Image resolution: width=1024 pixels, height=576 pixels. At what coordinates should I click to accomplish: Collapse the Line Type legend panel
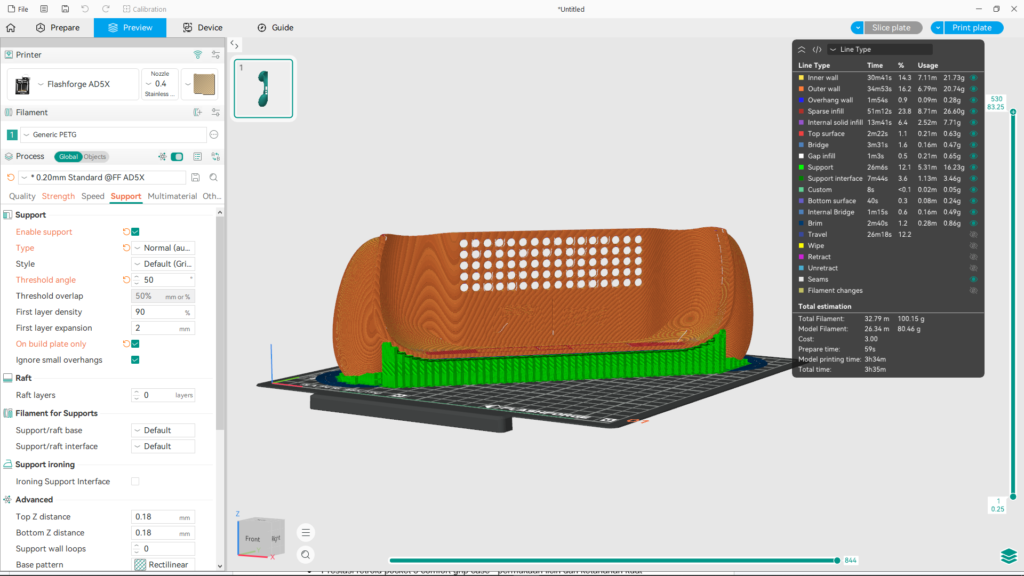point(801,50)
